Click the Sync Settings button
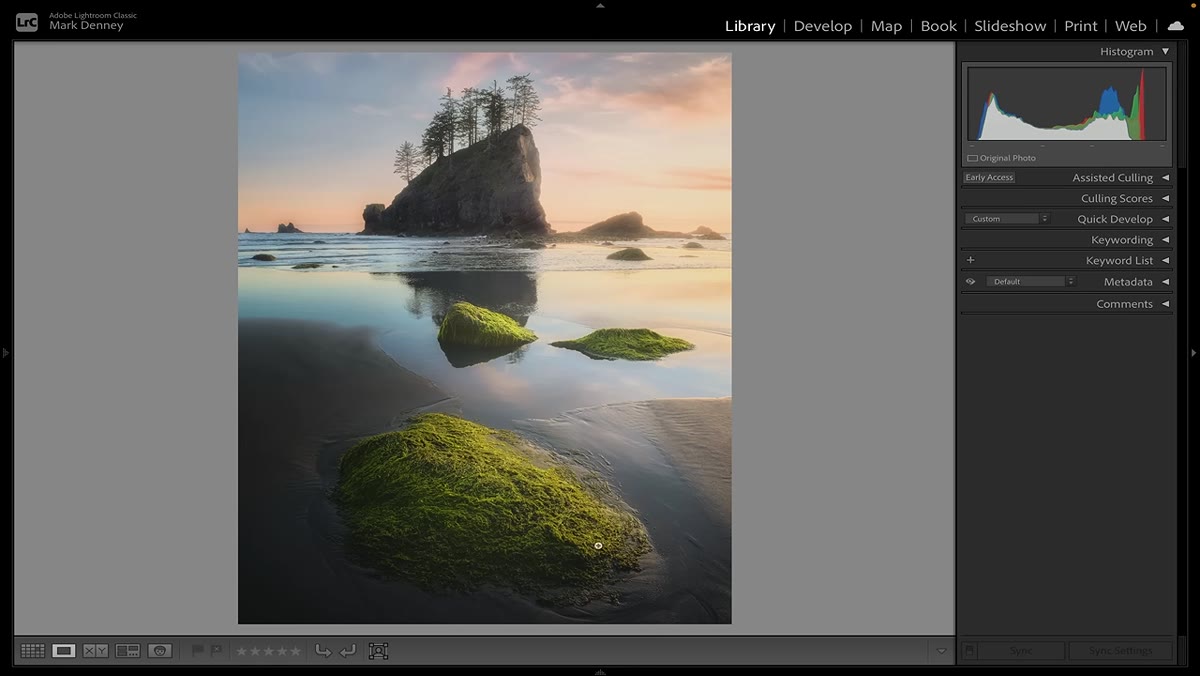Viewport: 1200px width, 676px height. 1120,651
